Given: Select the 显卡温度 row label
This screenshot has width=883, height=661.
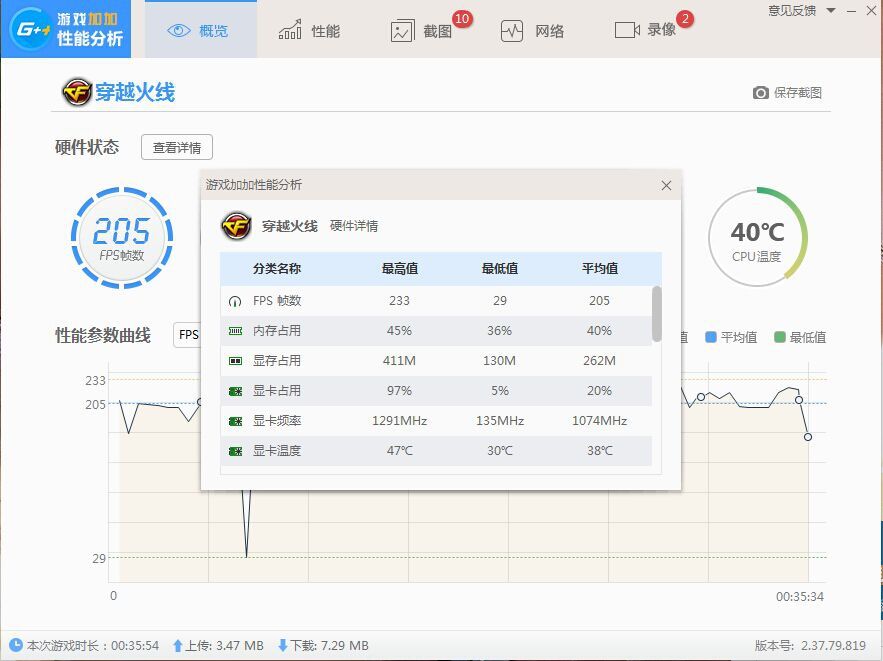Looking at the screenshot, I should [x=277, y=450].
